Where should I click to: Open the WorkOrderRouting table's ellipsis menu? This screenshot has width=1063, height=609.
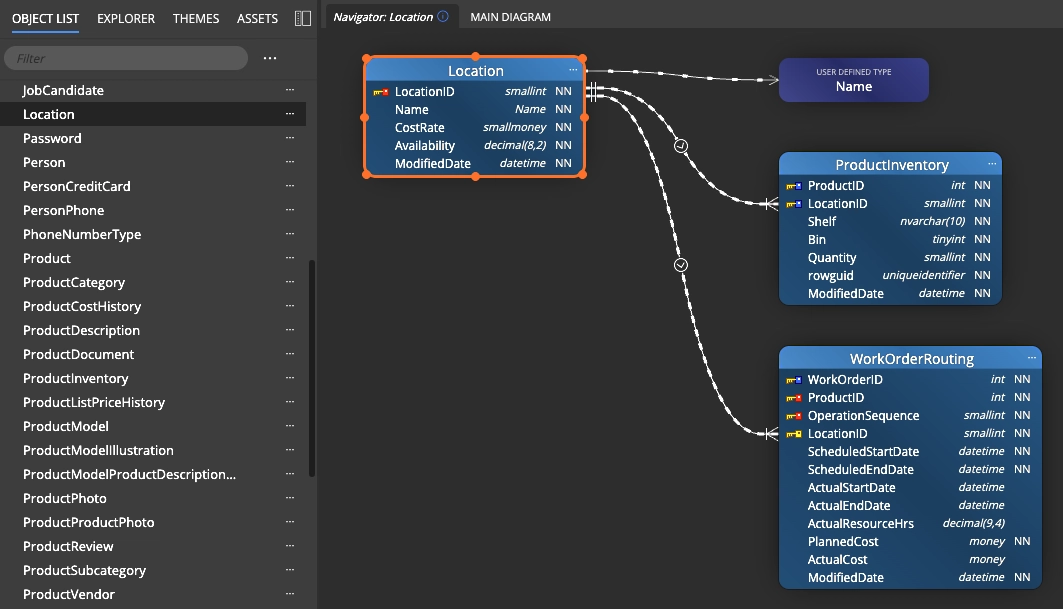[1032, 358]
